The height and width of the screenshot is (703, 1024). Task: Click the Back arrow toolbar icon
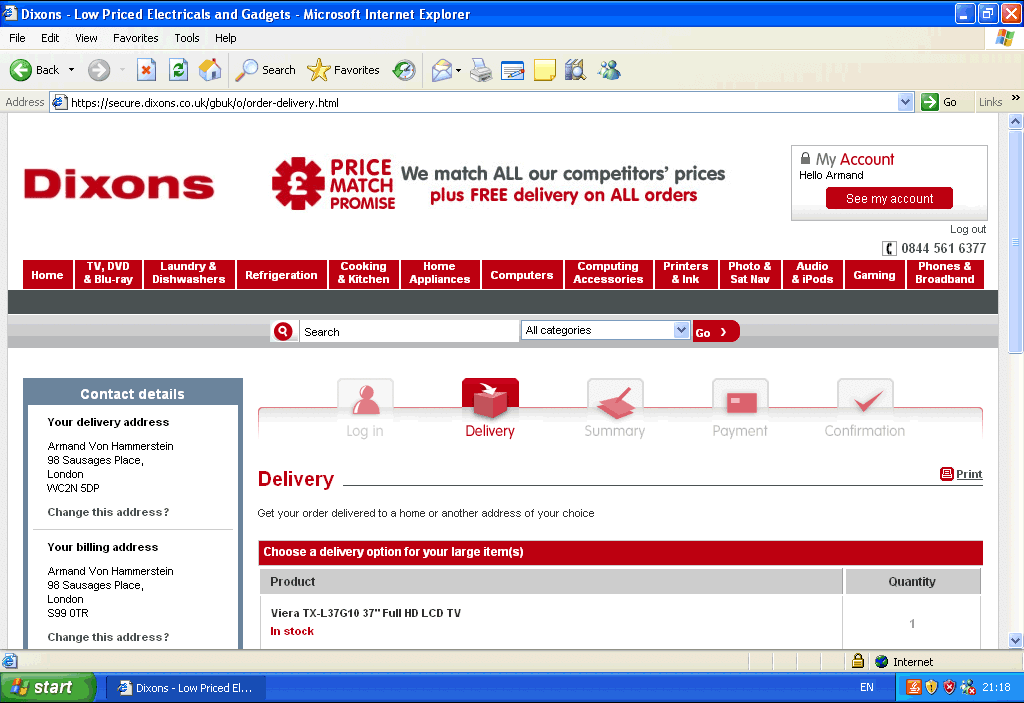pos(21,70)
